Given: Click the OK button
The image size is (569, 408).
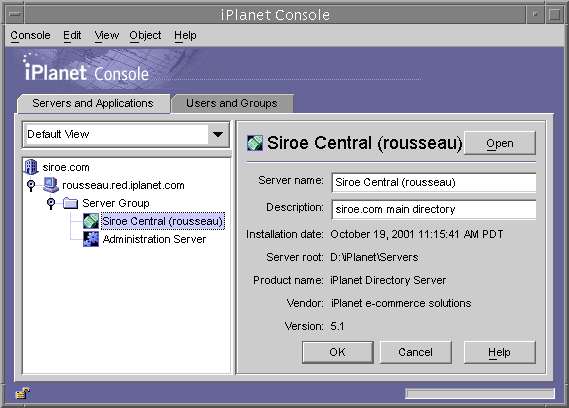Looking at the screenshot, I should 337,352.
